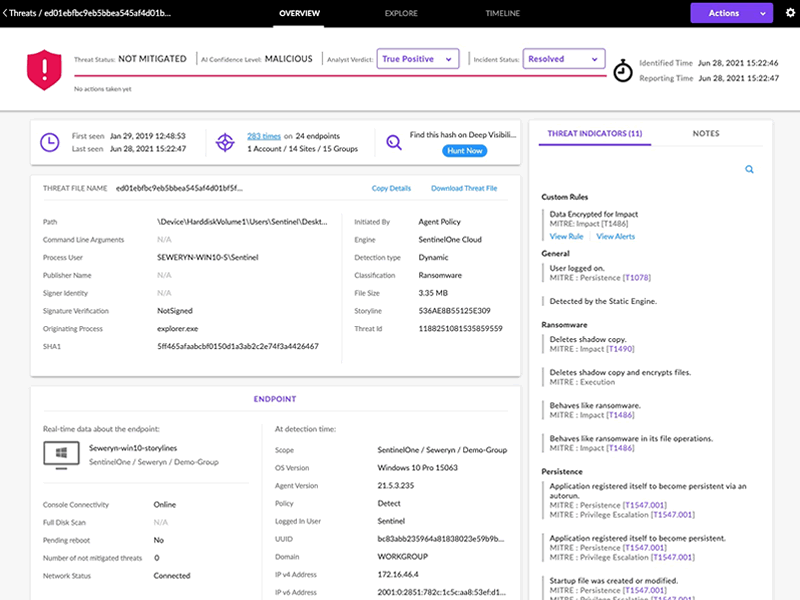Switch to the OVERVIEW tab
The height and width of the screenshot is (600, 800).
(x=299, y=13)
